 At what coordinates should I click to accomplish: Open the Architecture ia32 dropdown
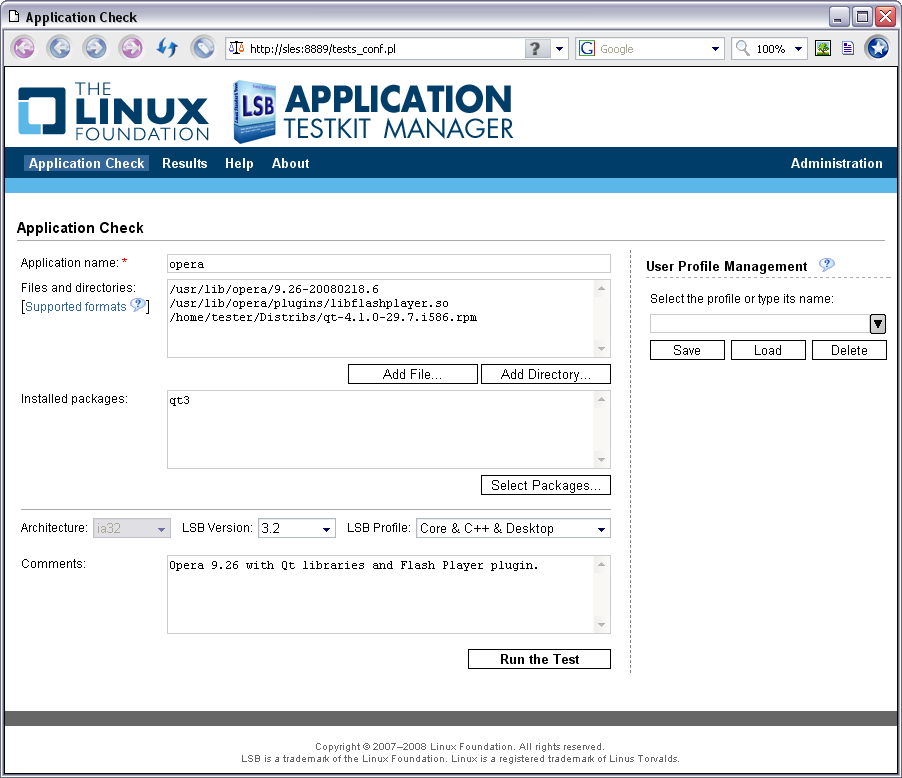click(132, 528)
